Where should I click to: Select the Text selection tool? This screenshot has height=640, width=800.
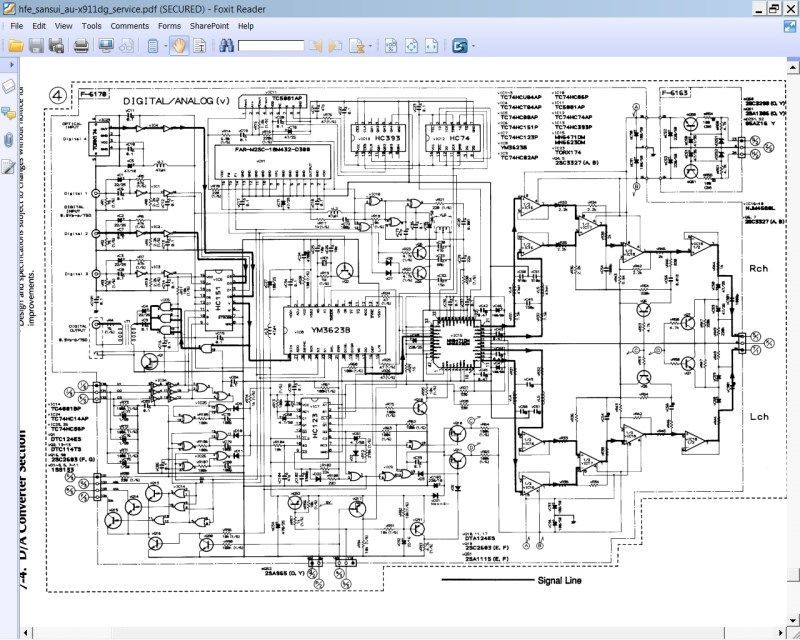pos(199,46)
